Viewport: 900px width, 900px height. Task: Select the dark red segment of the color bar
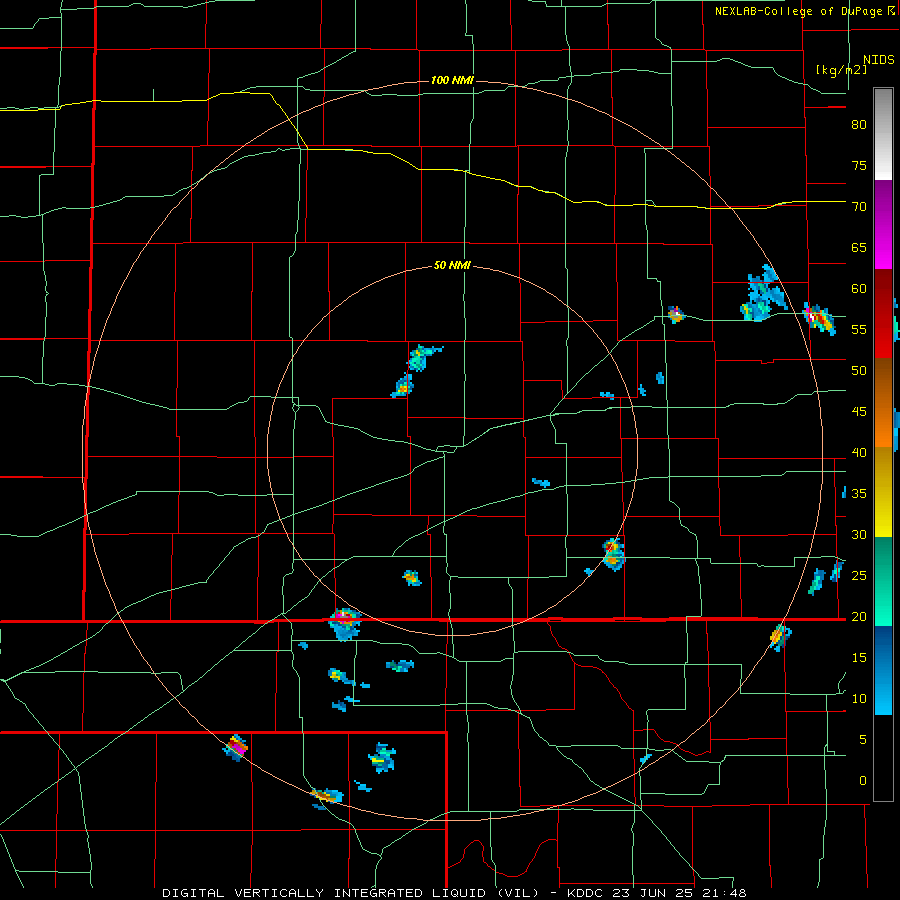(883, 313)
